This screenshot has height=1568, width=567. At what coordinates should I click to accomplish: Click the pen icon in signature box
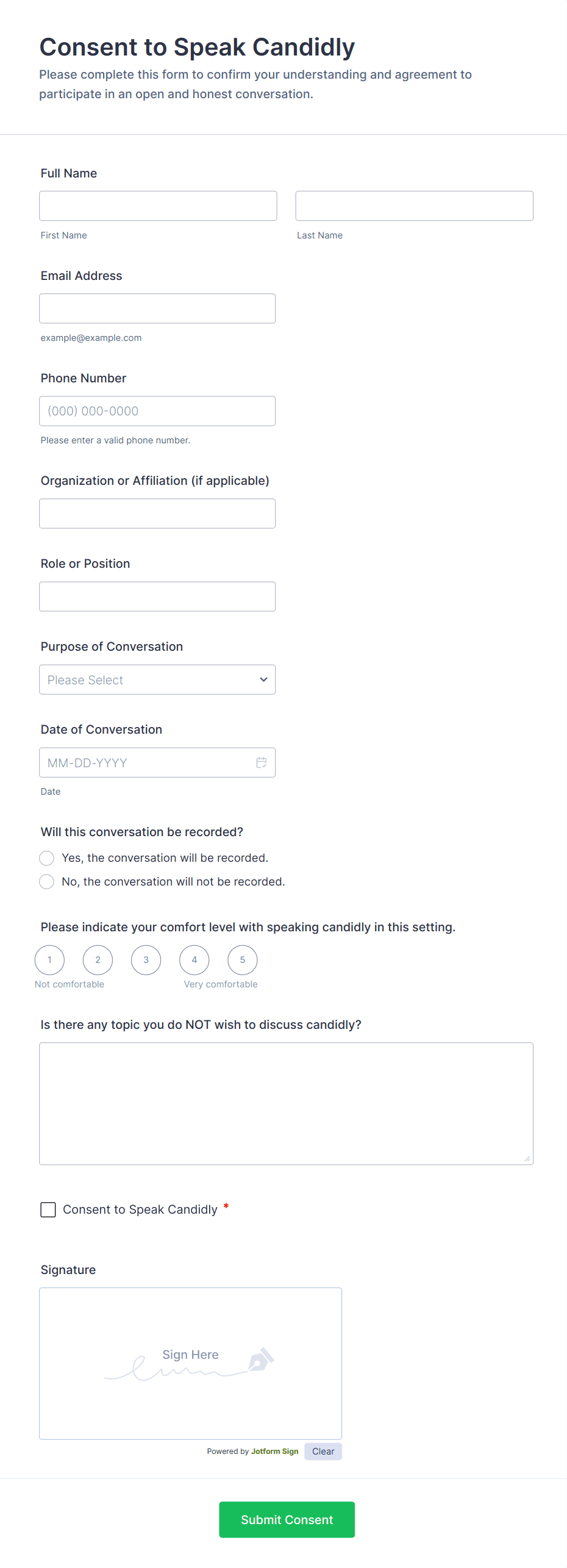pyautogui.click(x=261, y=1359)
